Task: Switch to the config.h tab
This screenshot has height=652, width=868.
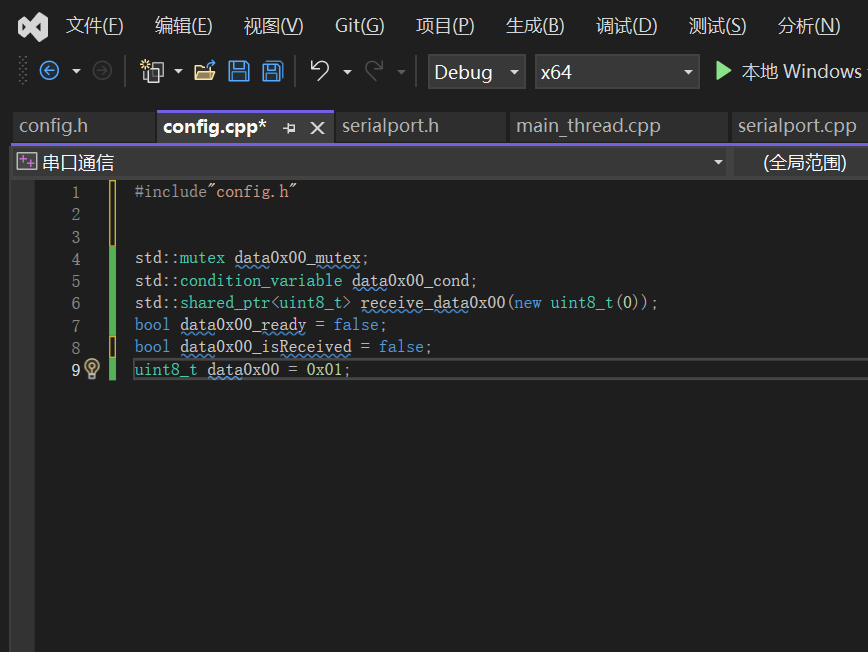Action: pos(84,127)
